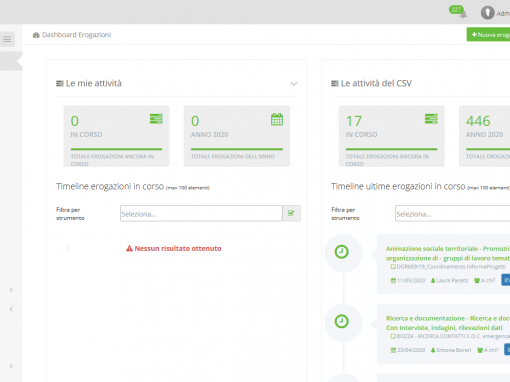Click the Nuova erogazione green button
Screen dimensions: 510x382
[x=488, y=35]
